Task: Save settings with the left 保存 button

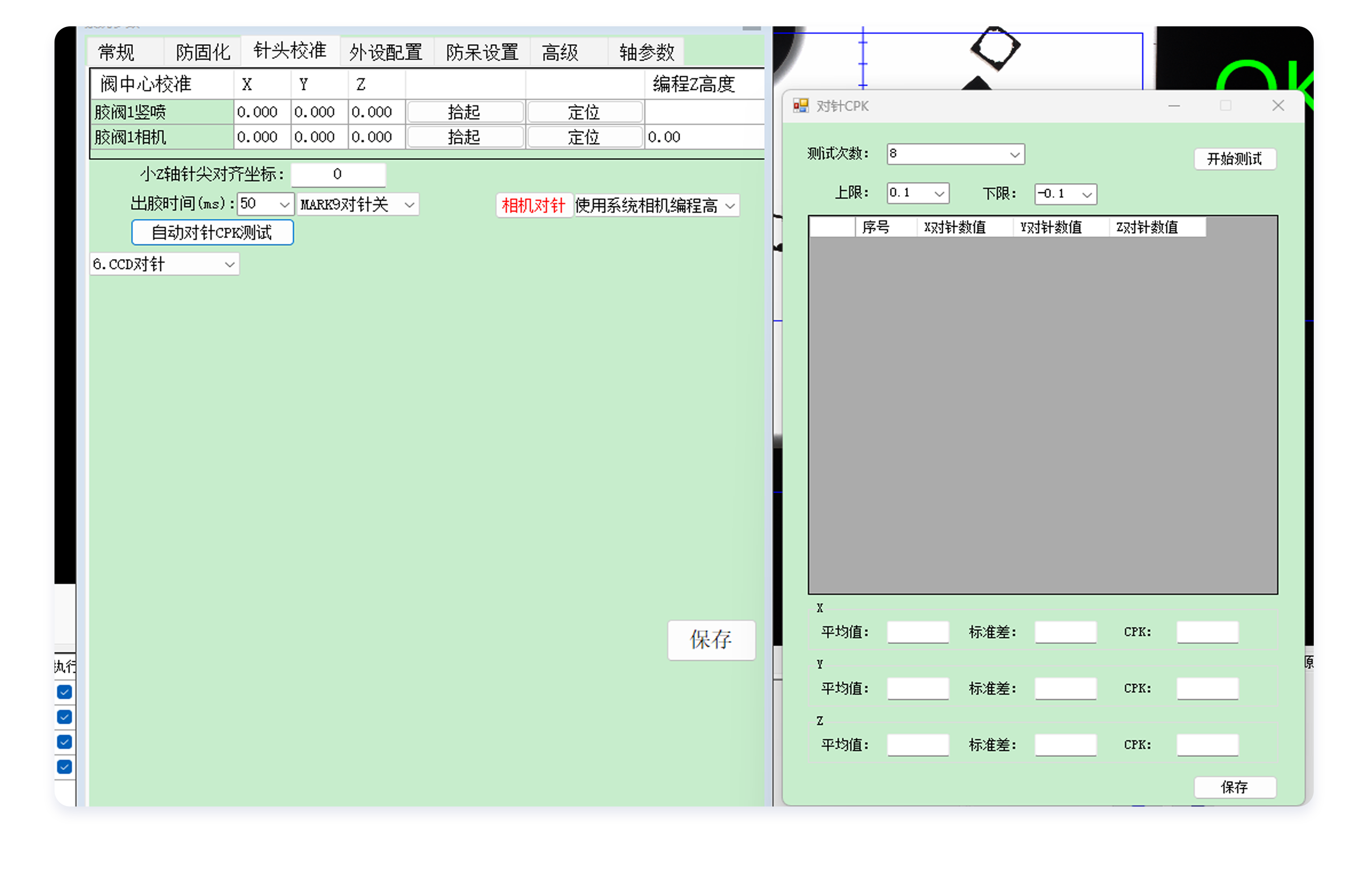Action: 711,640
